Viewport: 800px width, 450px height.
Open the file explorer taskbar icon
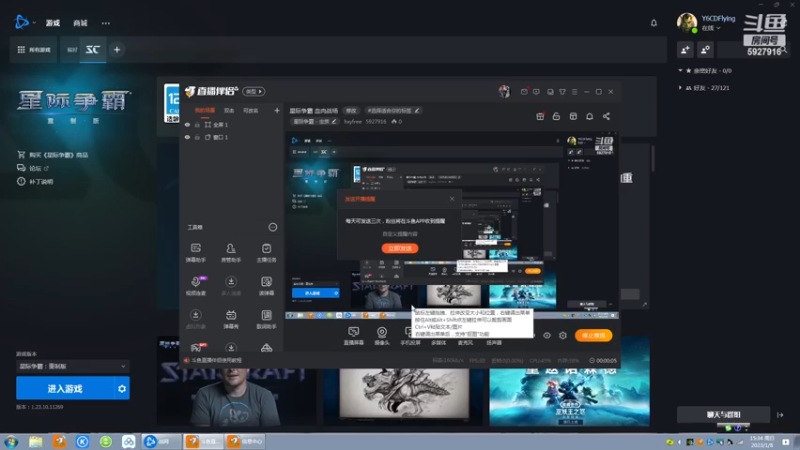coord(35,441)
